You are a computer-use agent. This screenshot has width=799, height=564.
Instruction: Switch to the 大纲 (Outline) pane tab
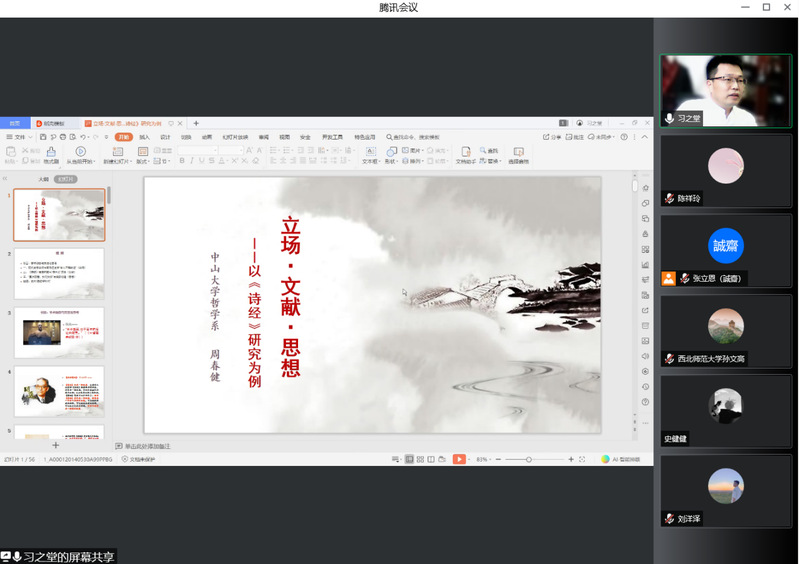43,179
